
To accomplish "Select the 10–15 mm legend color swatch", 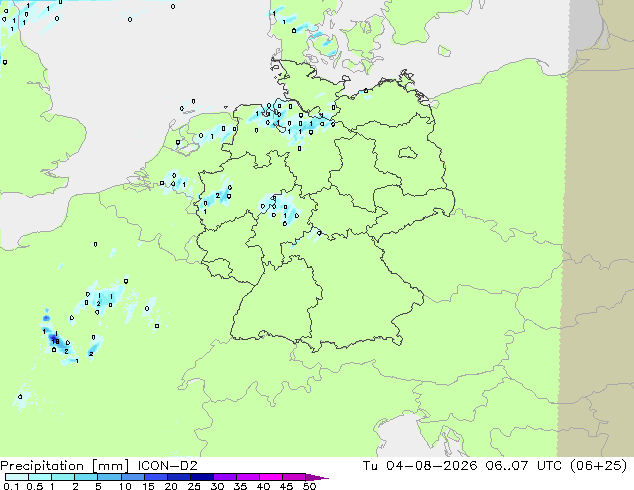I will (132, 477).
